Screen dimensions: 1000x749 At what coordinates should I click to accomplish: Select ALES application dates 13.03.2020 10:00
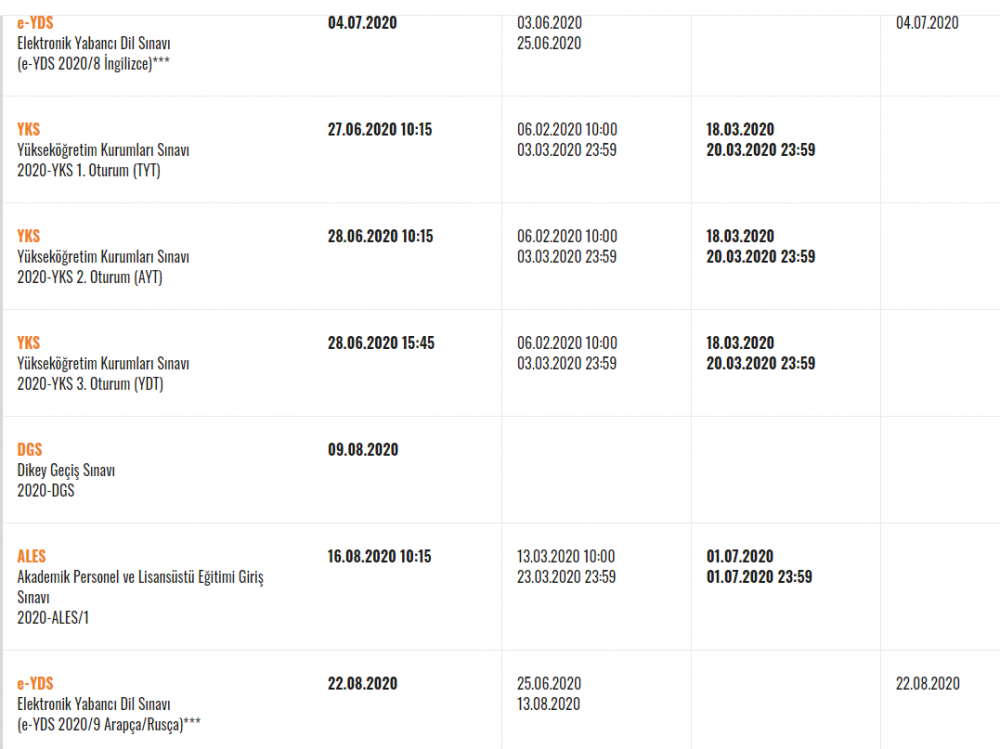coord(566,556)
